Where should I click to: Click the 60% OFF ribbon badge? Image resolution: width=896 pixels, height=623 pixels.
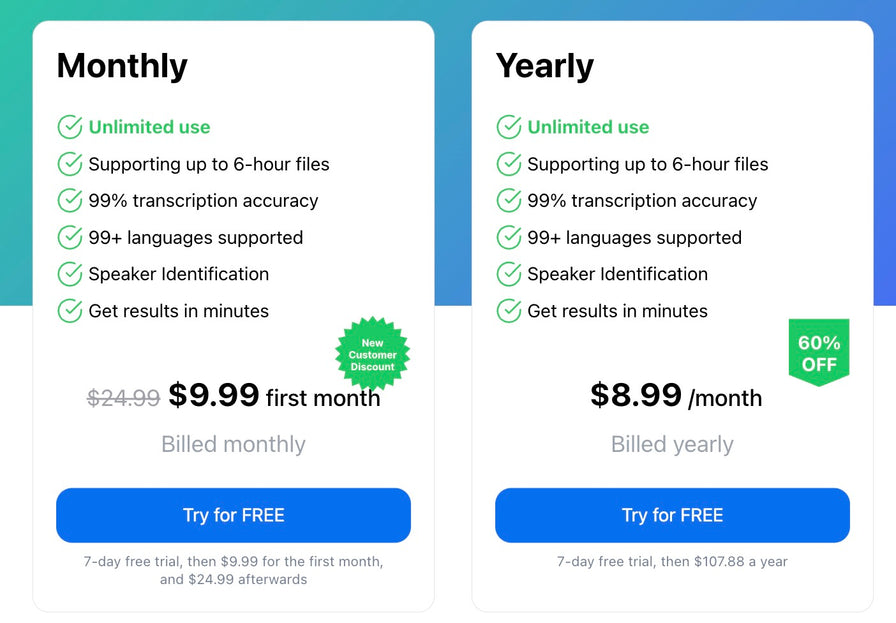[x=818, y=352]
